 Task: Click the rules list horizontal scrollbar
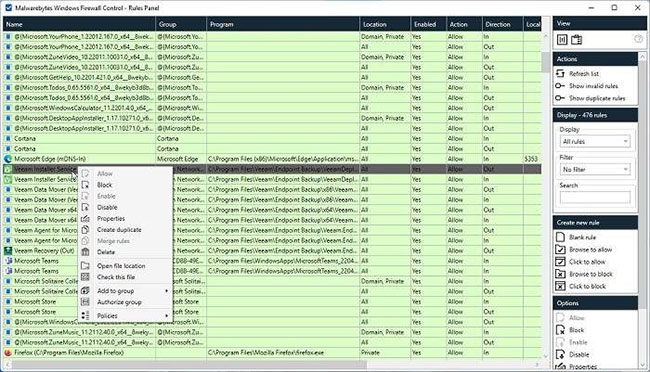tap(189, 365)
